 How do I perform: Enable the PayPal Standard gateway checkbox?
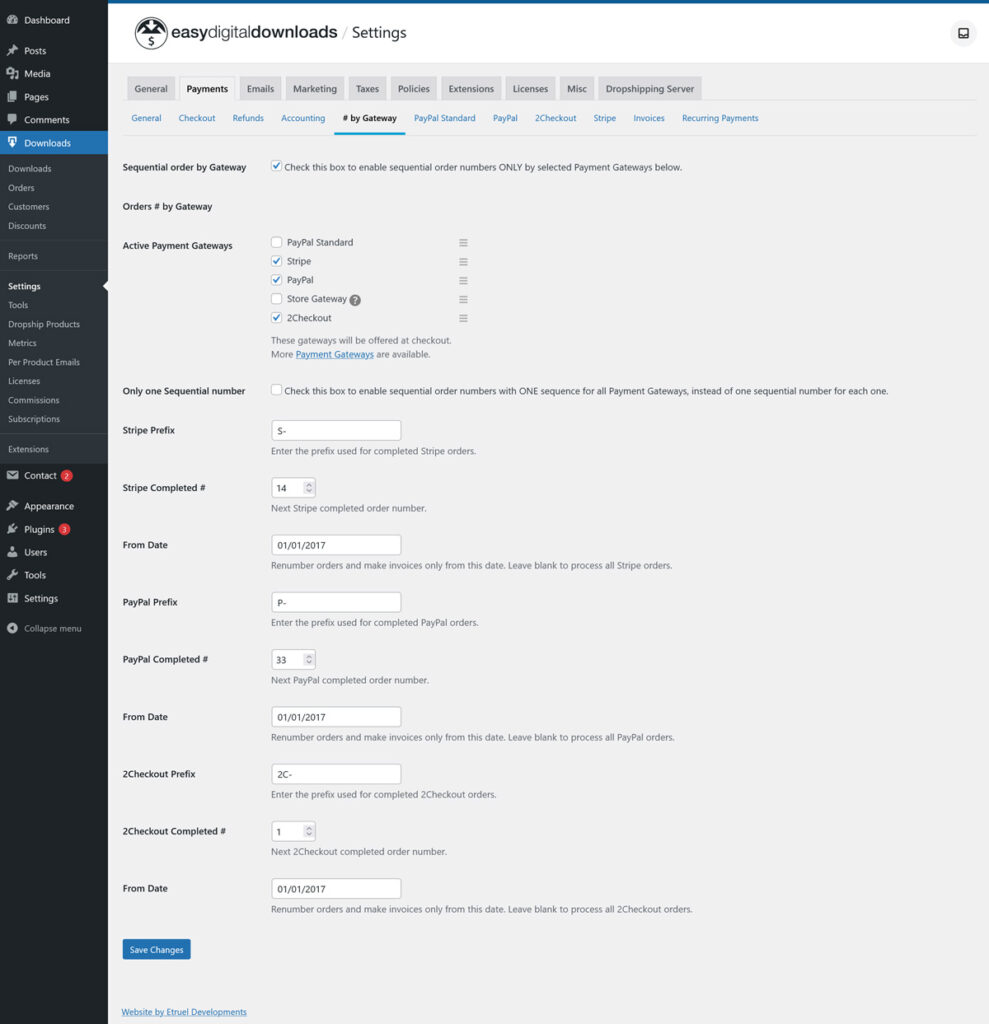276,242
